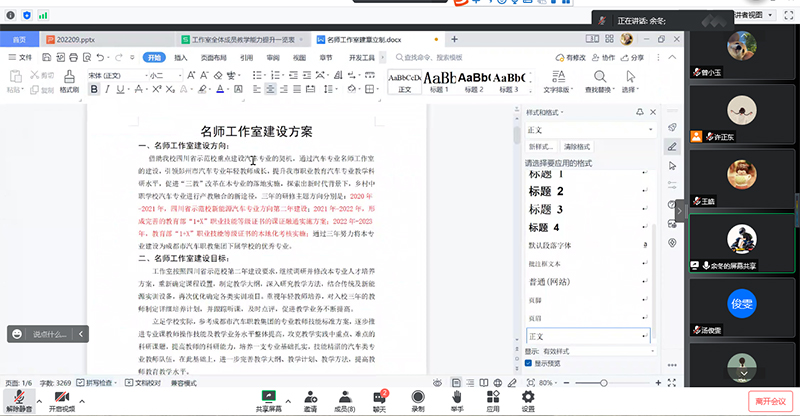Open the current style 正文 combo box
Screen dimensions: 800x416
587,130
